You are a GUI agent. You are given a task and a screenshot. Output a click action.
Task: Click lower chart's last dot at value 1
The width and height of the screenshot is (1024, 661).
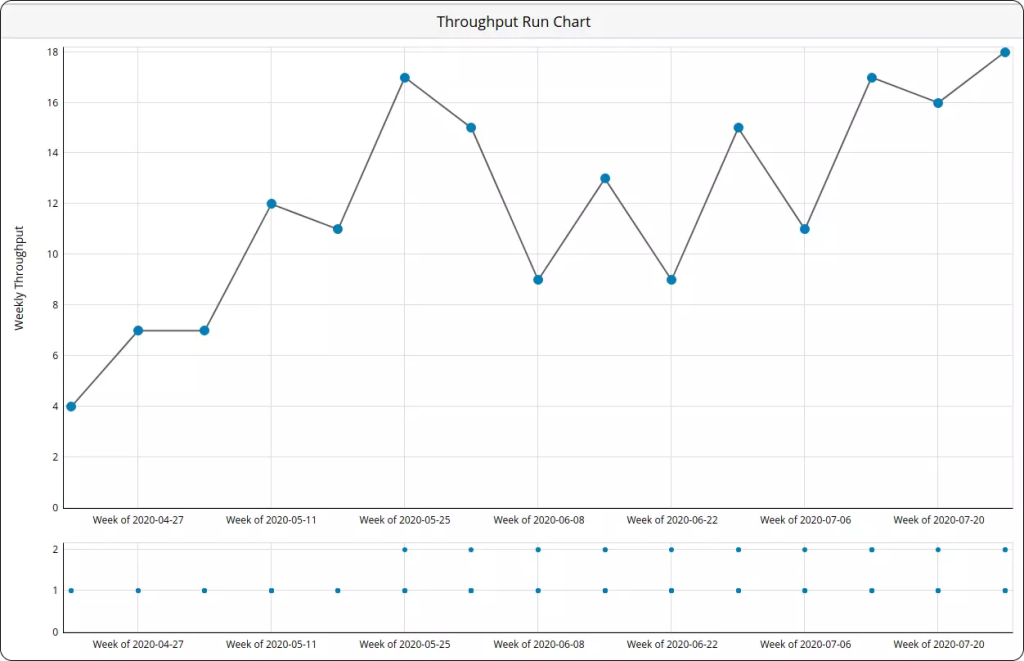point(1005,591)
